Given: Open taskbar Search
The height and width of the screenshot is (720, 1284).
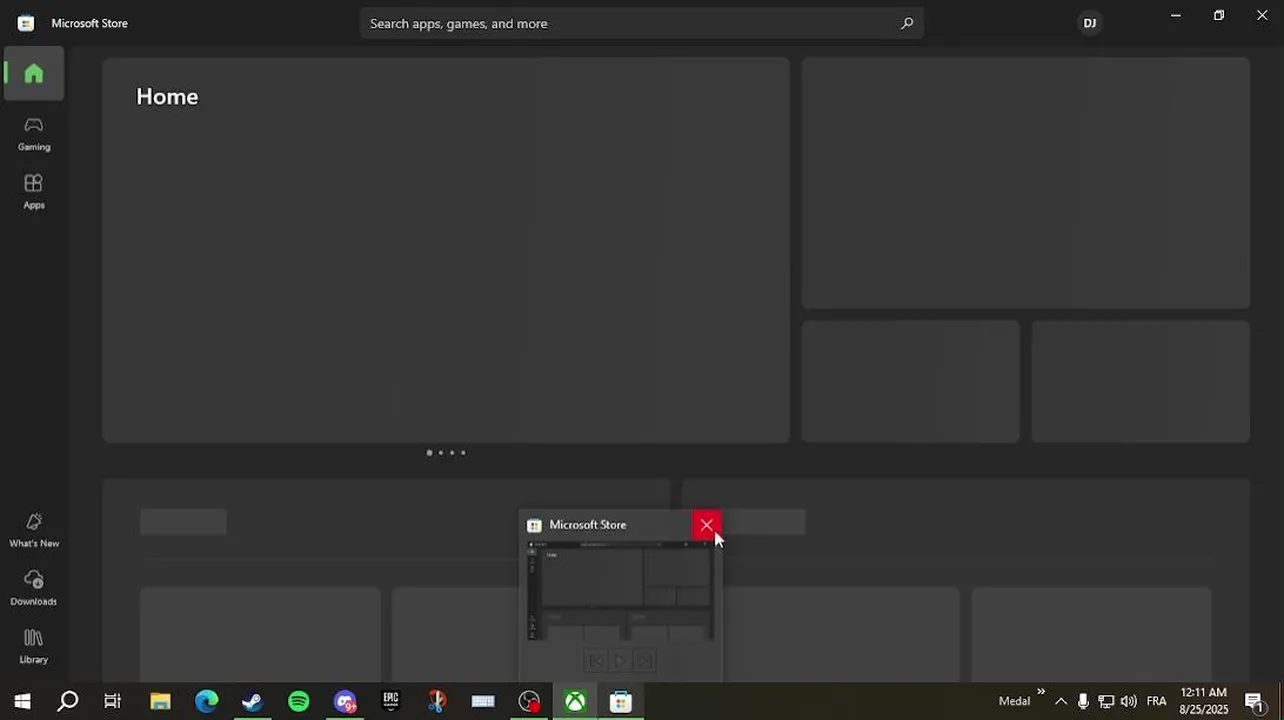Looking at the screenshot, I should [67, 702].
